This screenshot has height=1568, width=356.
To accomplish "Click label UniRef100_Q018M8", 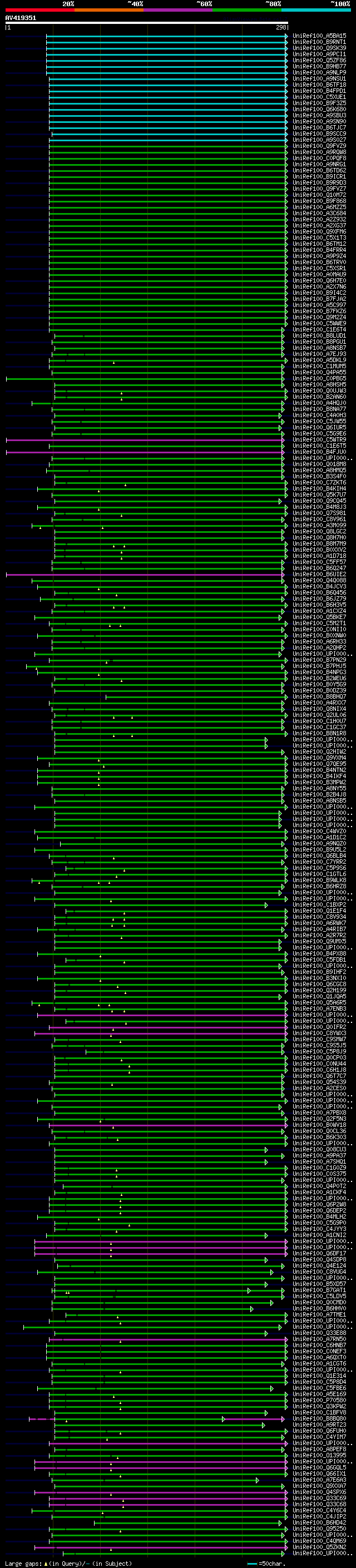I will [319, 464].
